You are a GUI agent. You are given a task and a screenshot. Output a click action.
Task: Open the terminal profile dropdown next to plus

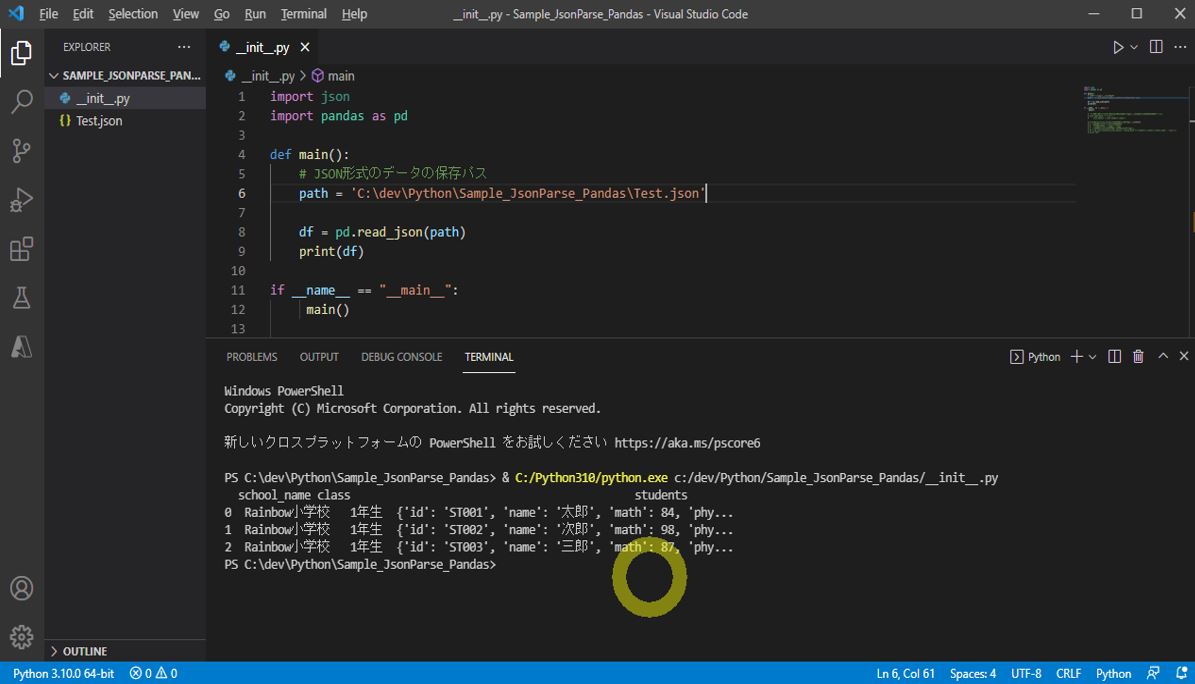[x=1092, y=356]
